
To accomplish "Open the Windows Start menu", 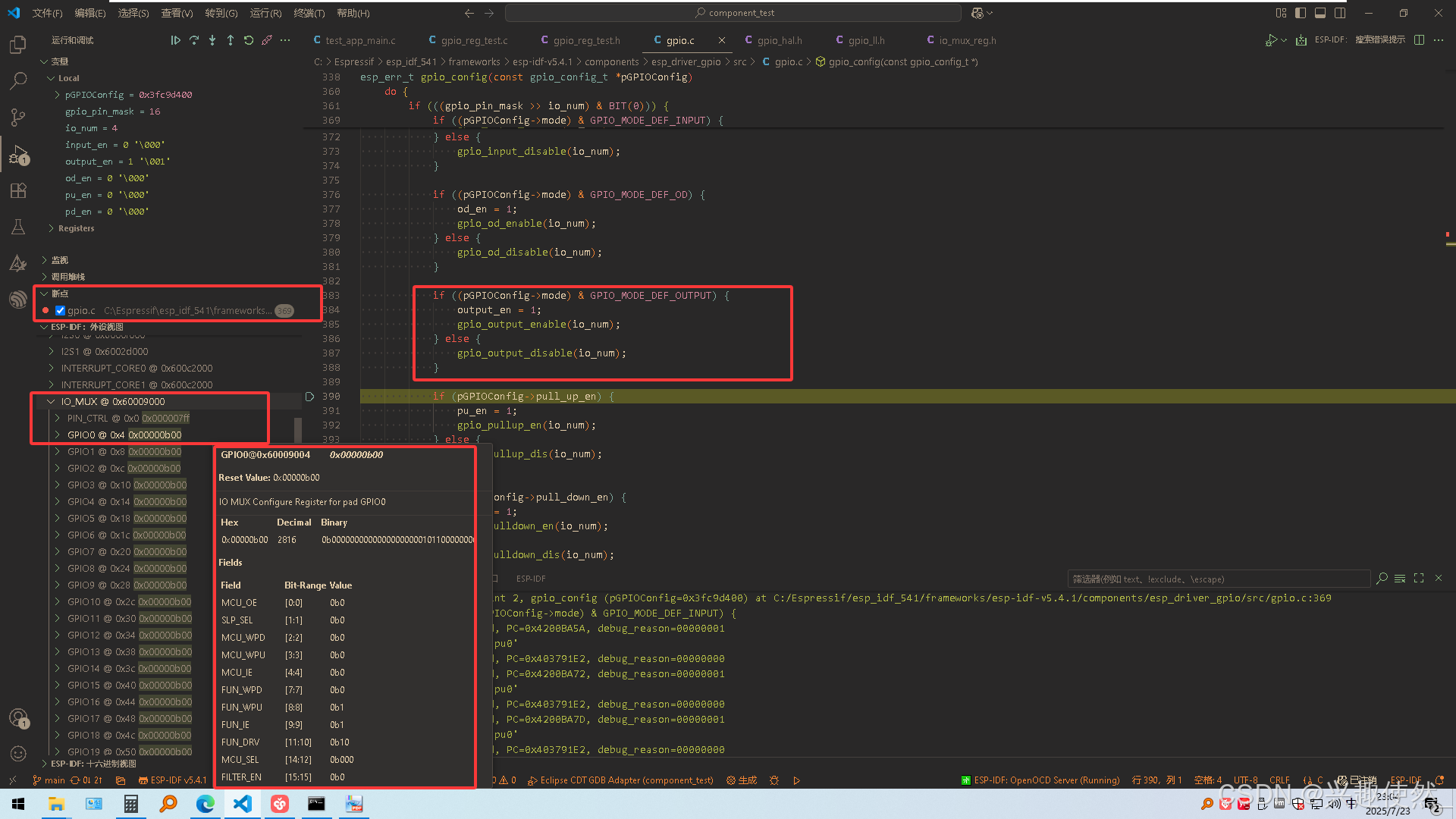I will point(18,804).
